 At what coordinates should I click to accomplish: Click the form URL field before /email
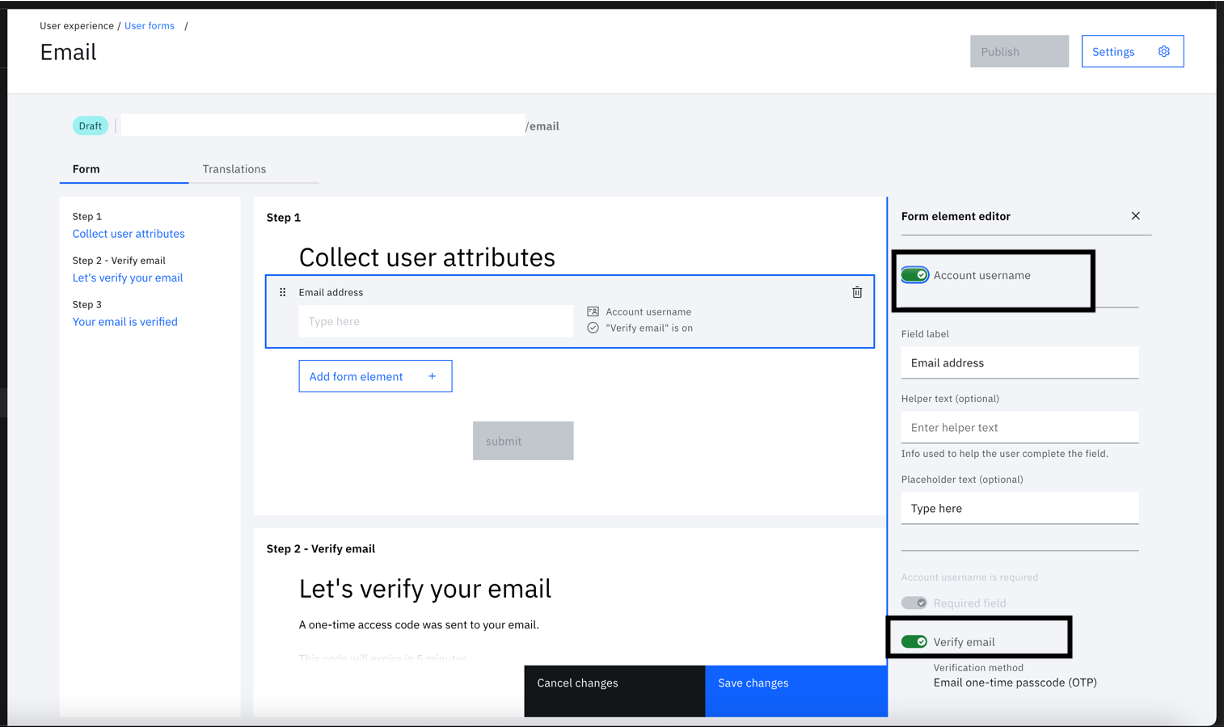coord(322,126)
